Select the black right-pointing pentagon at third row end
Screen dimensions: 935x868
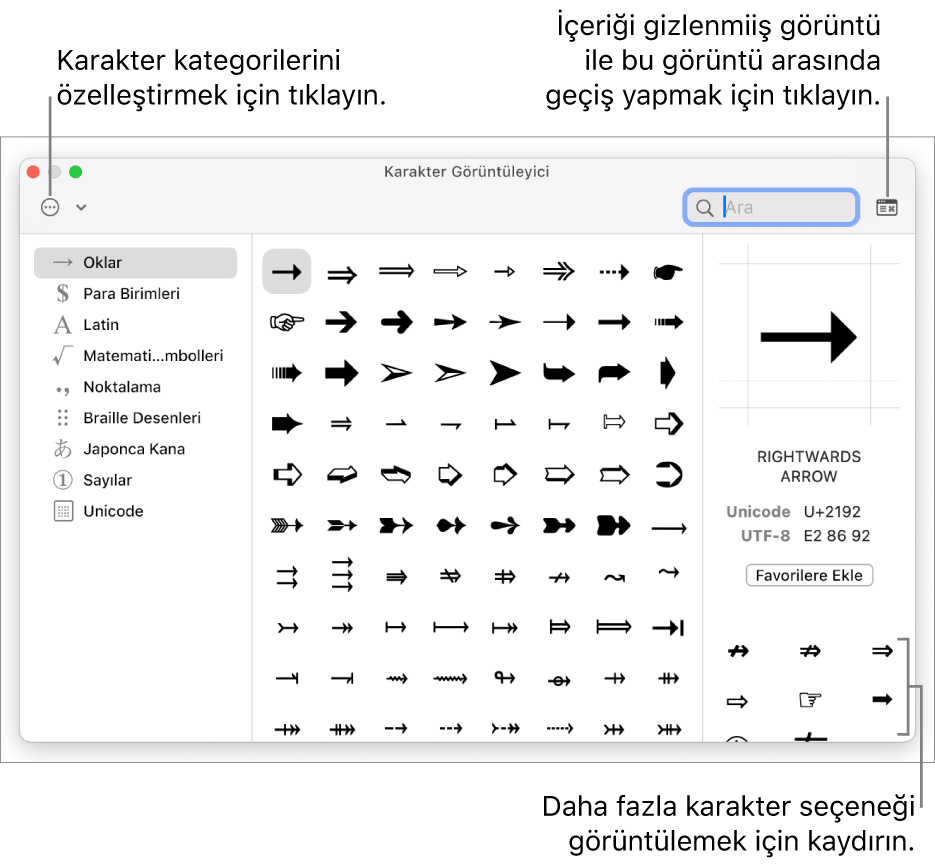pos(668,373)
